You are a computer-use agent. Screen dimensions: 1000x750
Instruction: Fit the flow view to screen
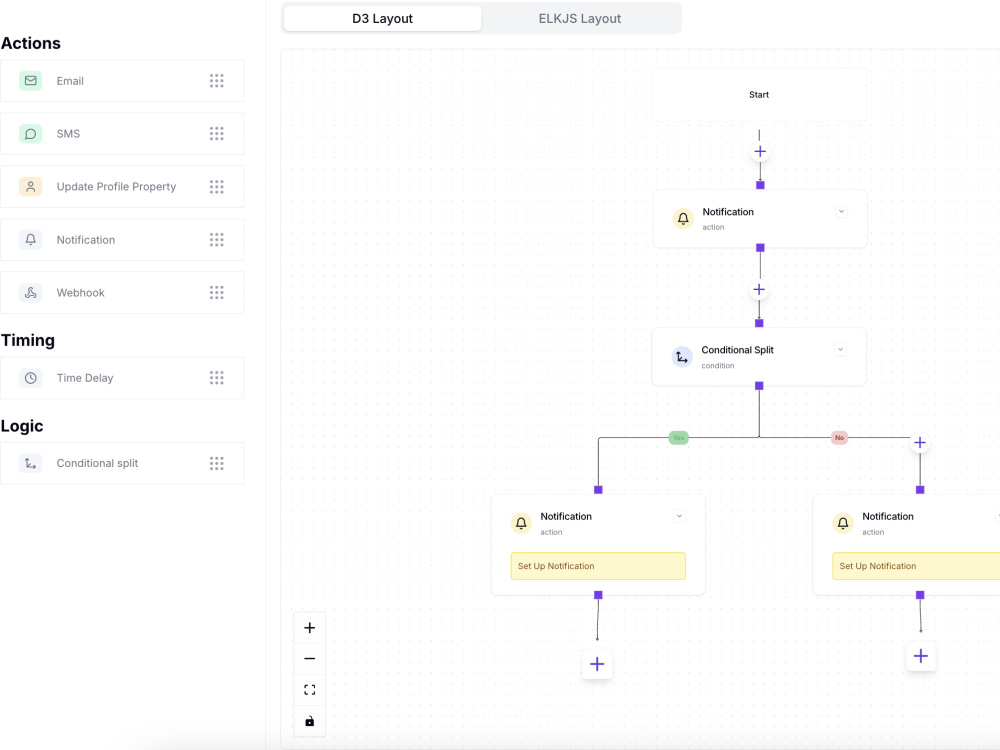click(310, 690)
